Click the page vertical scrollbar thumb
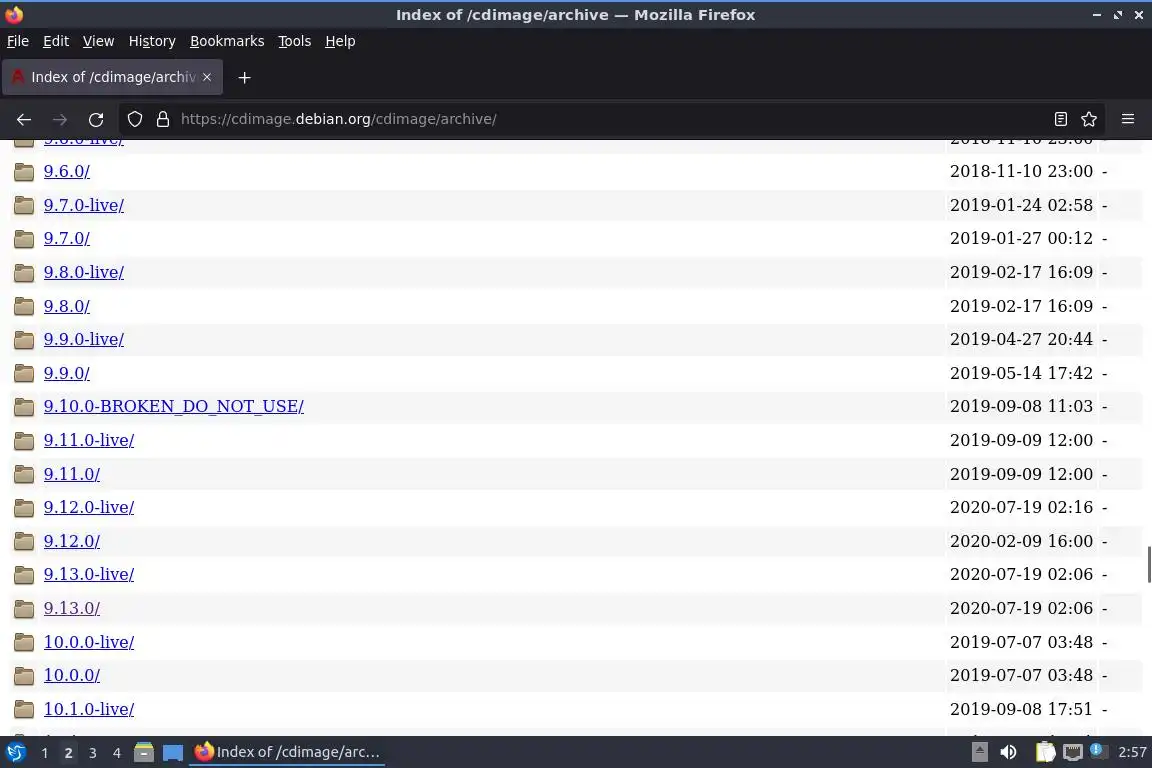 1148,564
